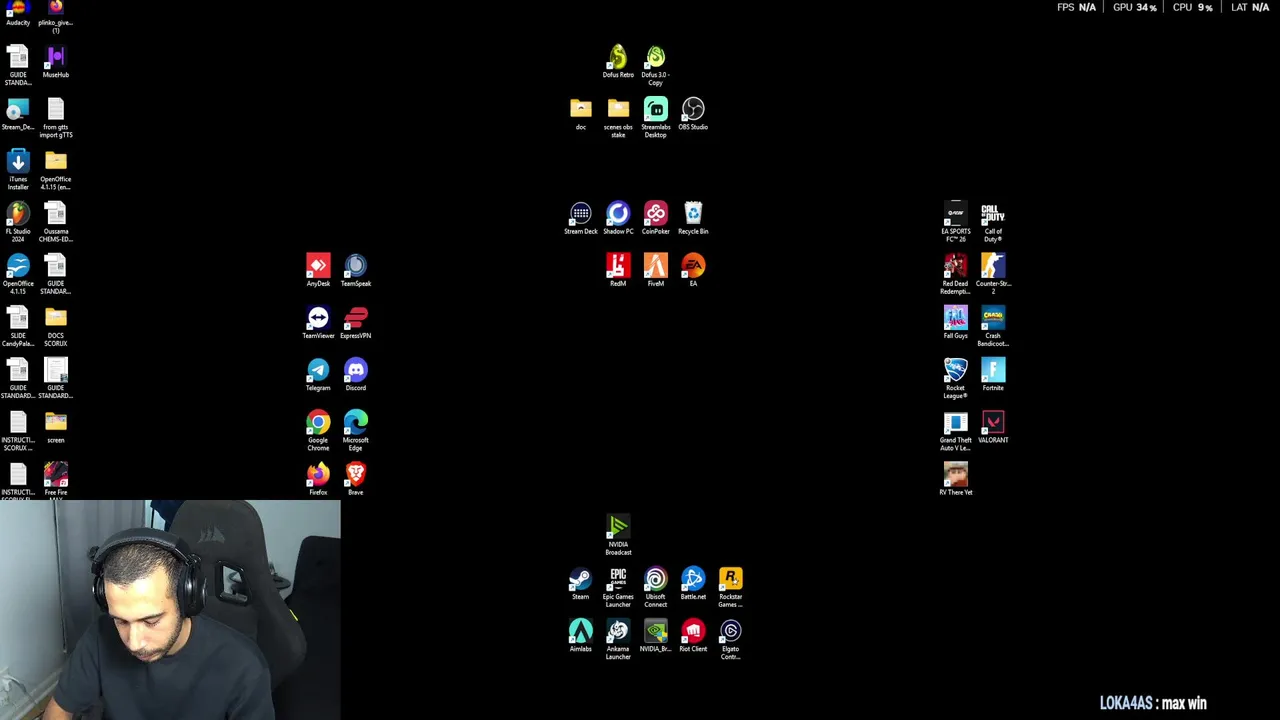Launch Riot Client shortcut
The image size is (1280, 720).
tap(693, 635)
